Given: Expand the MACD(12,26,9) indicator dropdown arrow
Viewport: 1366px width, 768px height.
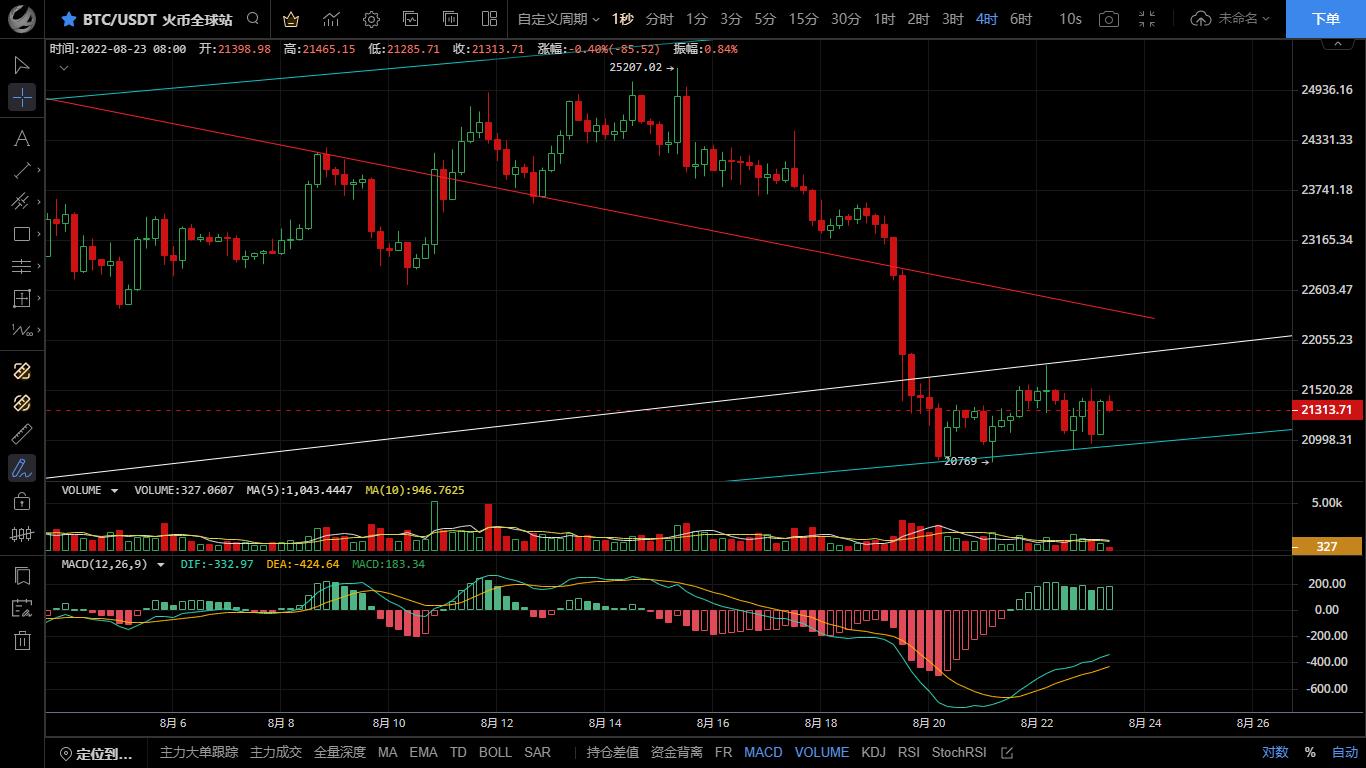Looking at the screenshot, I should pyautogui.click(x=161, y=565).
